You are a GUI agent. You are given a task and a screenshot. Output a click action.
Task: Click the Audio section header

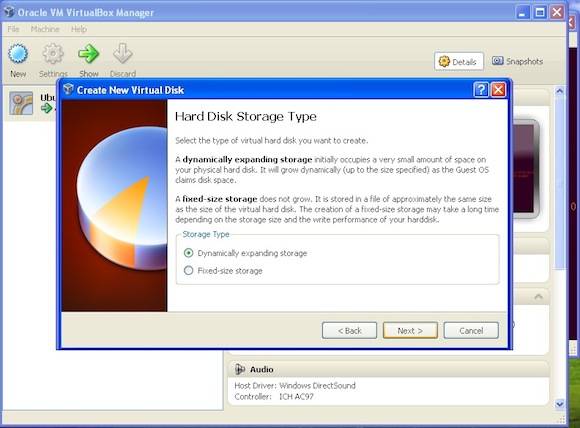[388, 369]
